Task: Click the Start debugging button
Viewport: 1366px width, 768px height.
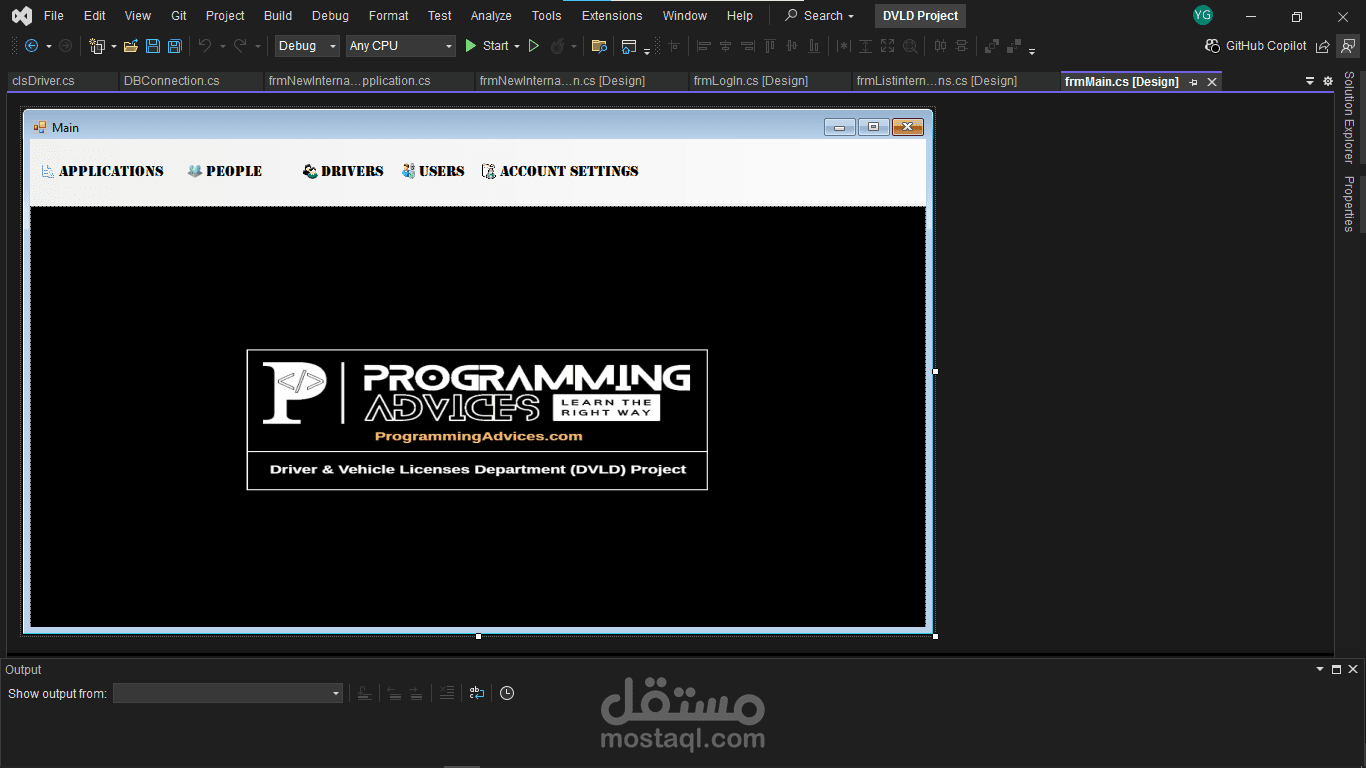Action: (487, 46)
